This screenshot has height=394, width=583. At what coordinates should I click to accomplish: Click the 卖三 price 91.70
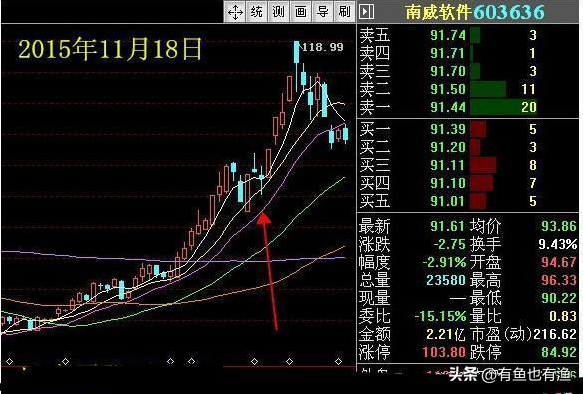[448, 71]
